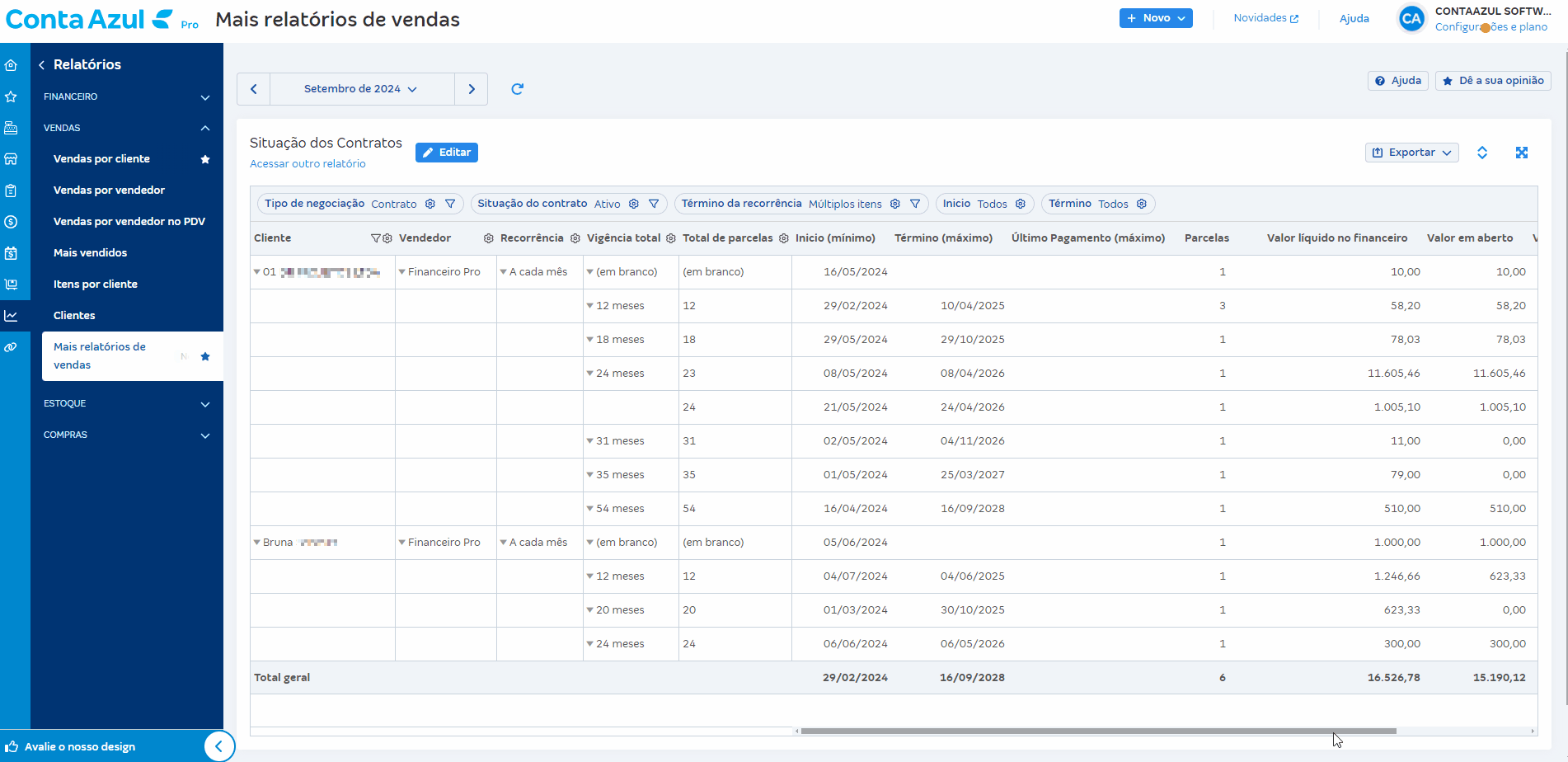Open gear settings for Inicio filter
The height and width of the screenshot is (762, 1568).
coord(1021,204)
